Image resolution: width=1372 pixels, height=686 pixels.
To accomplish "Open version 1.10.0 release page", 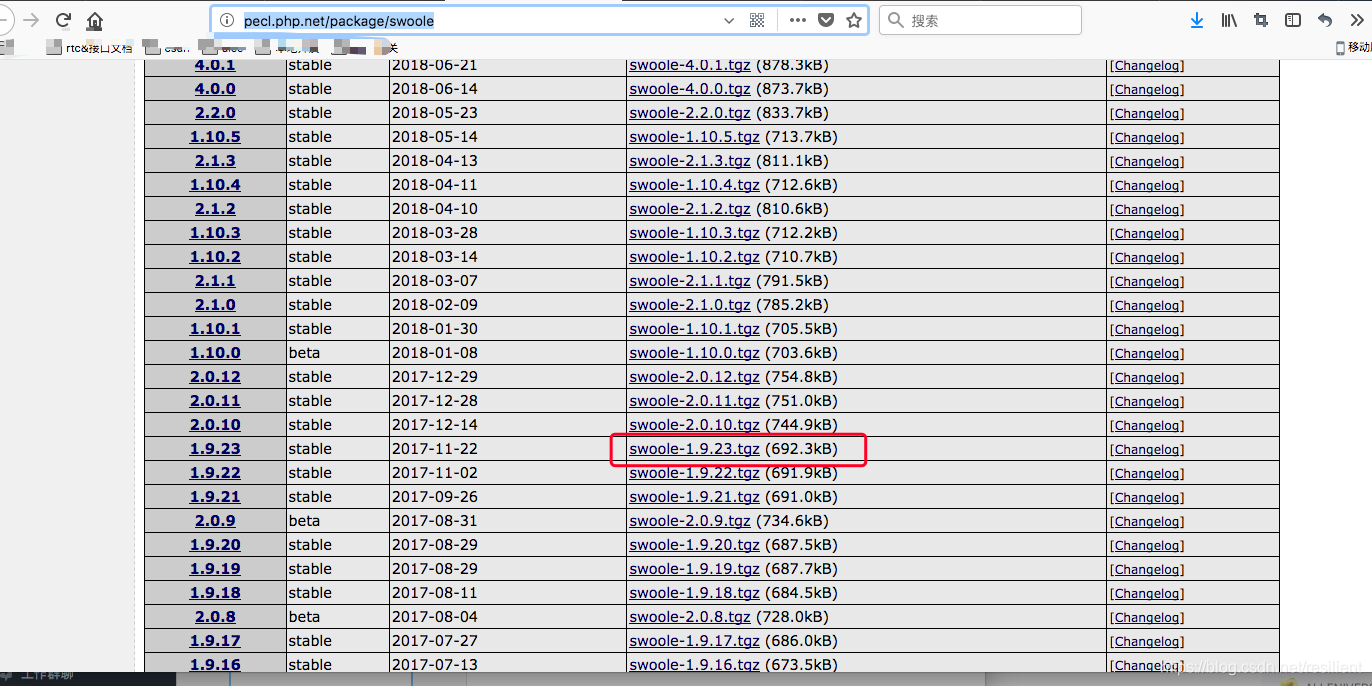I will coord(215,353).
